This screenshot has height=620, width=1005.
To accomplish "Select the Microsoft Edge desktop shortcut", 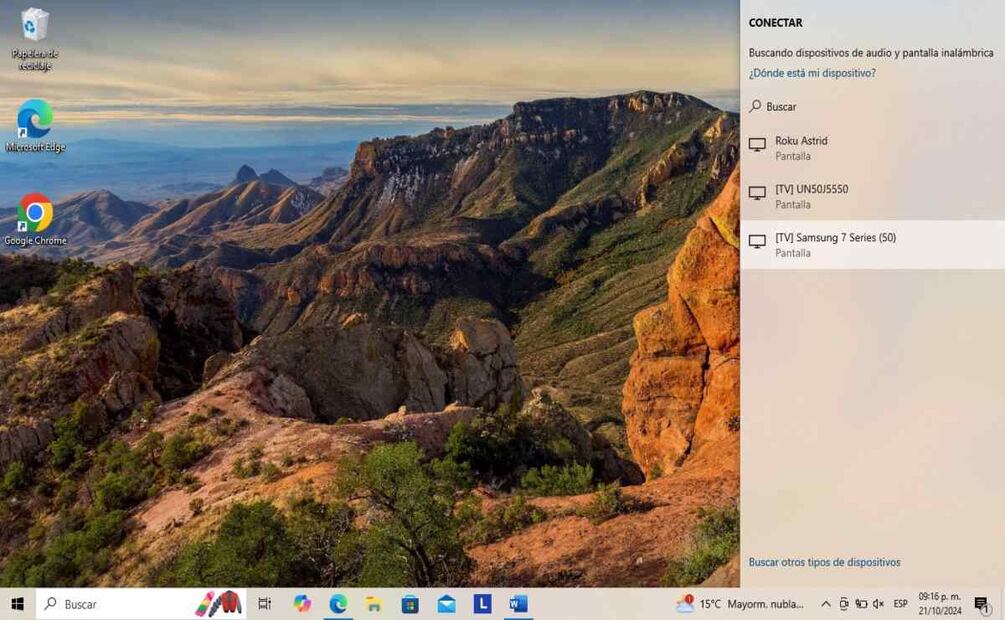I will pos(35,120).
